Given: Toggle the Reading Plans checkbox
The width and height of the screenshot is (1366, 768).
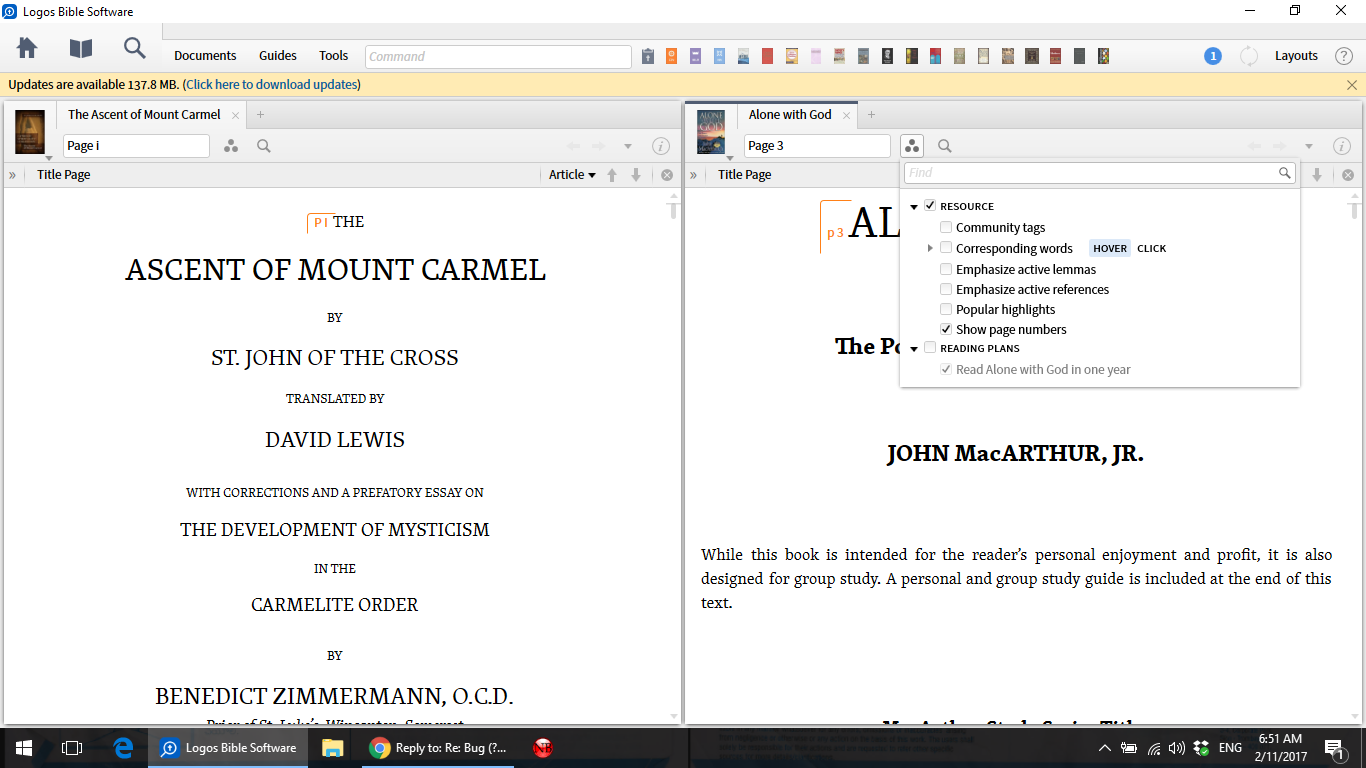Looking at the screenshot, I should click(930, 348).
